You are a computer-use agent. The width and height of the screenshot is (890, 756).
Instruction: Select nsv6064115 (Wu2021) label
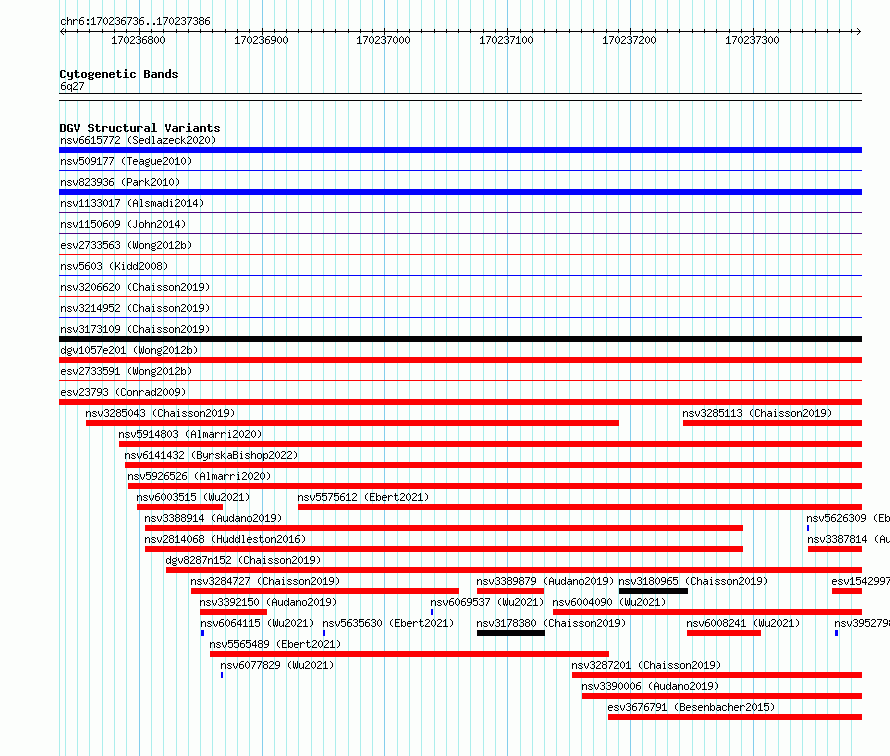tap(257, 623)
